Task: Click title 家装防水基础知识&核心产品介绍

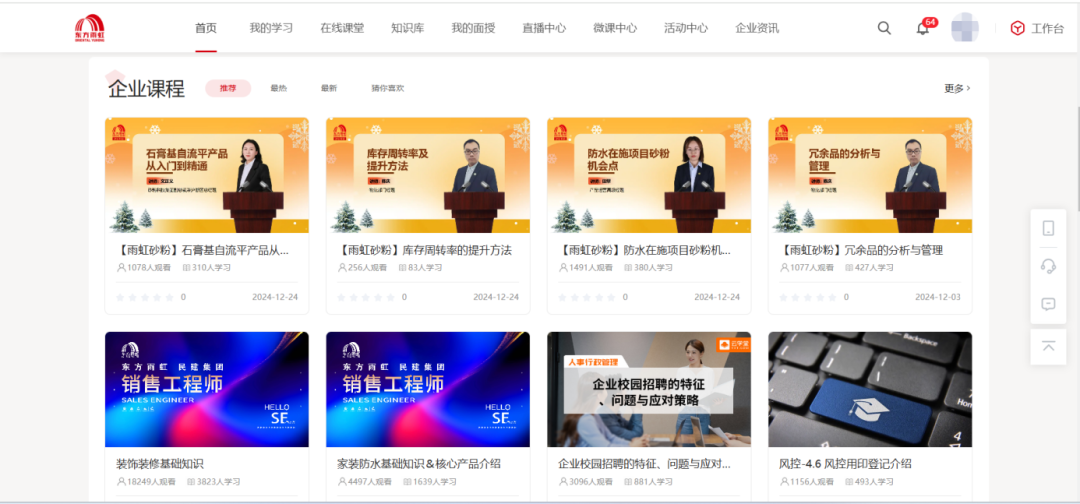Action: [x=419, y=464]
